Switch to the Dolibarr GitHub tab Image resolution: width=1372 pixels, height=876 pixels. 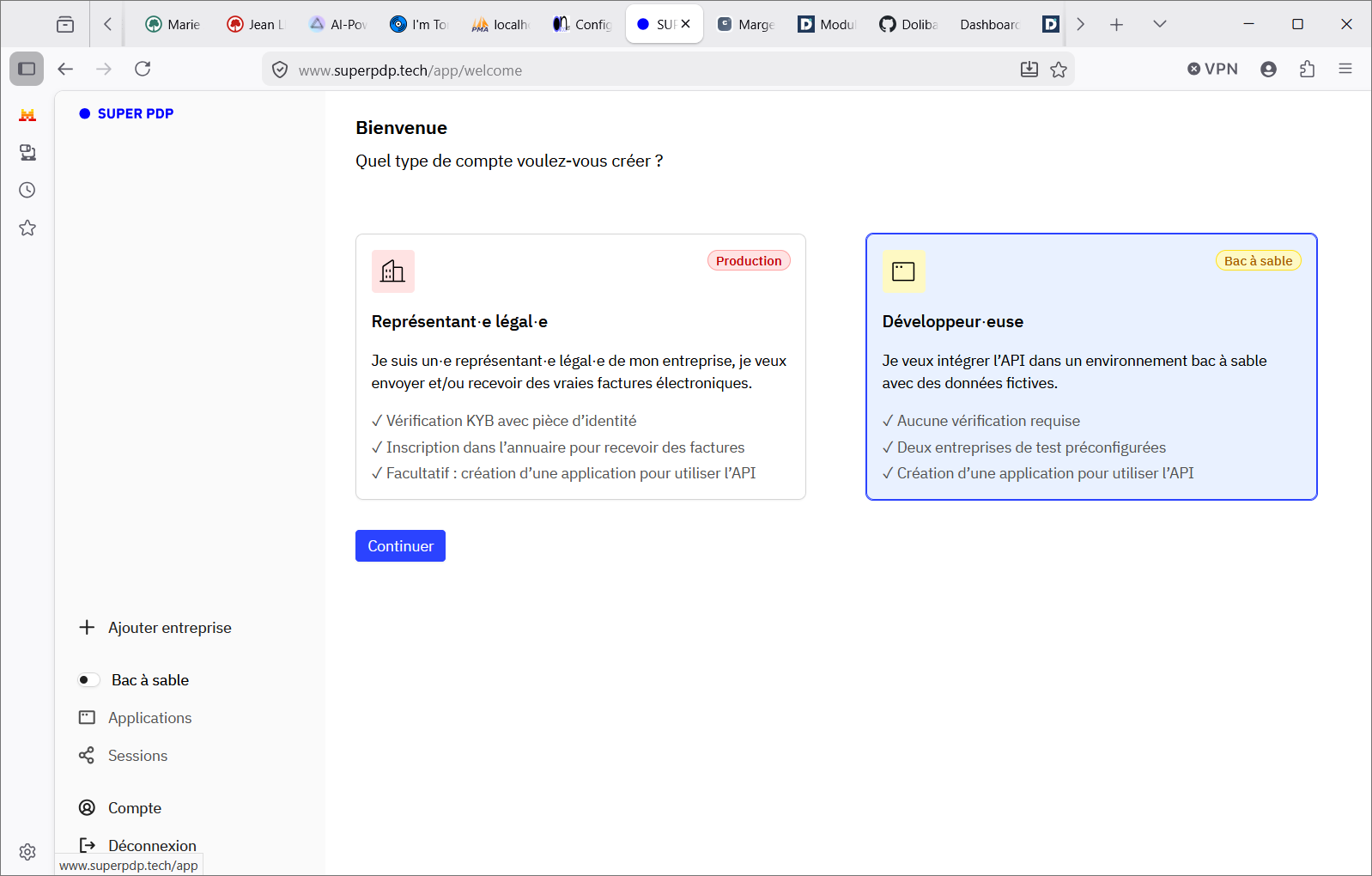pos(908,24)
